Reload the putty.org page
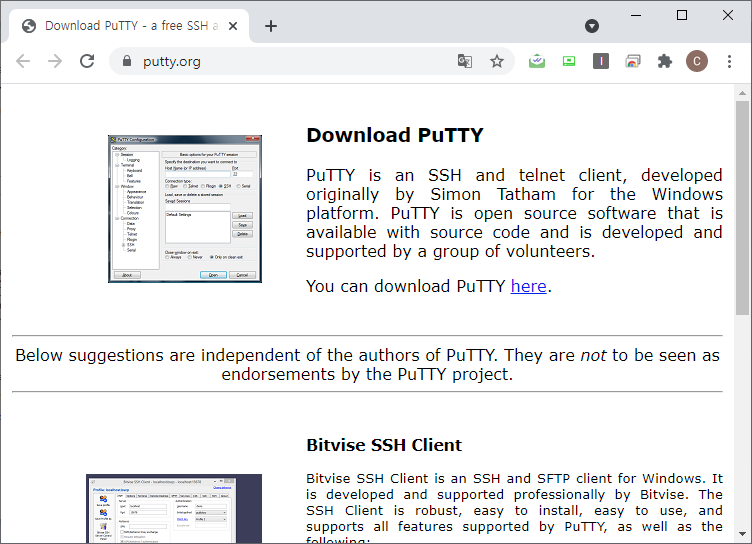Image resolution: width=752 pixels, height=544 pixels. [87, 61]
